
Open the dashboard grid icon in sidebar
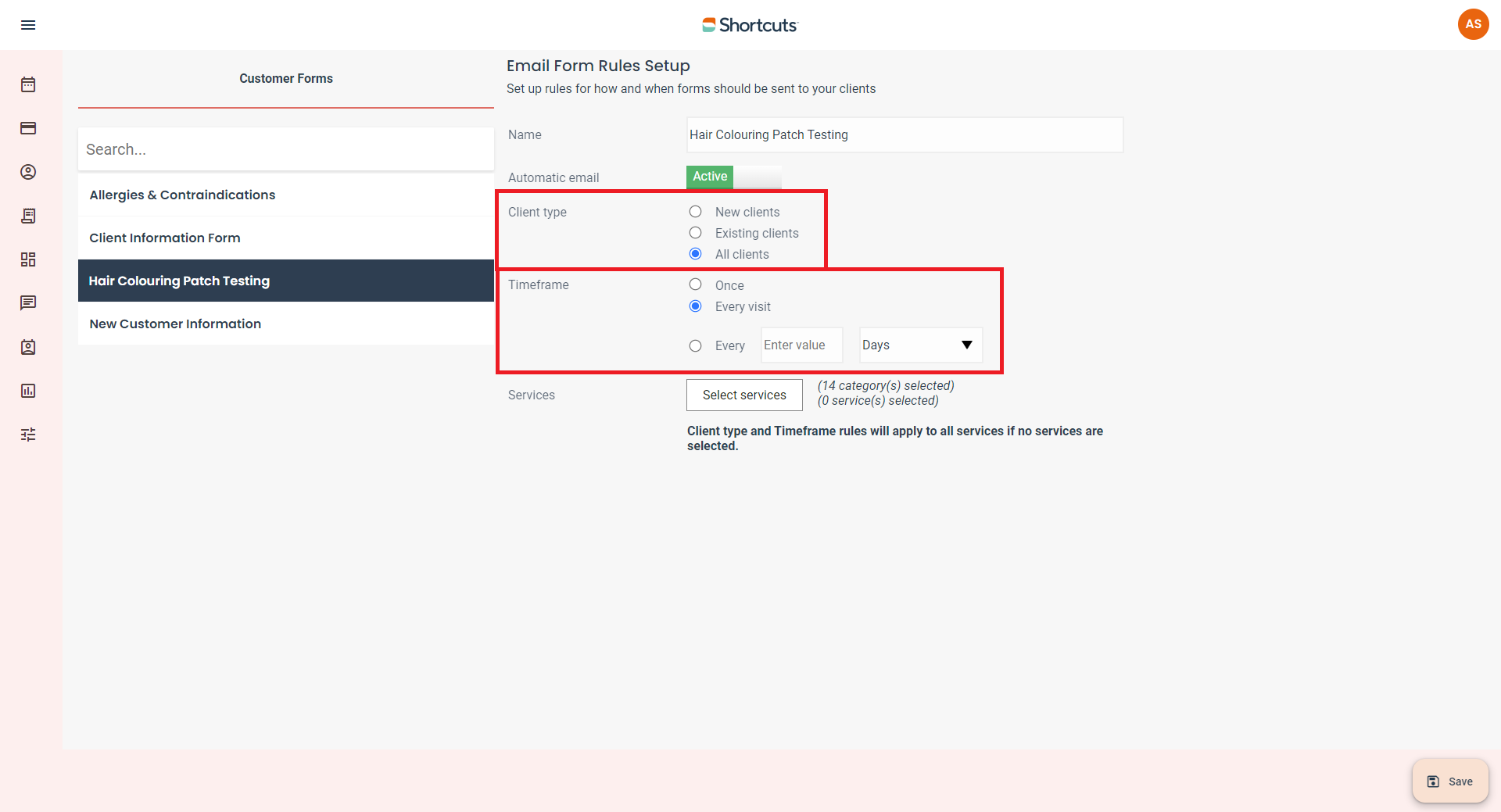28,259
